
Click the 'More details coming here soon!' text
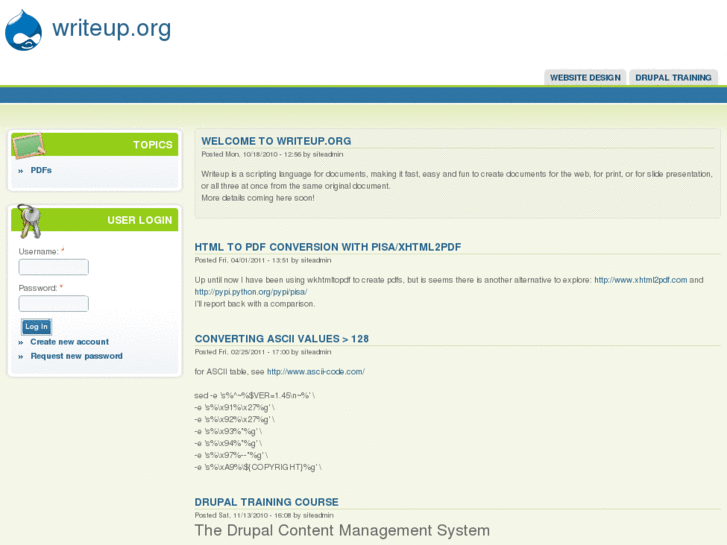click(x=258, y=198)
